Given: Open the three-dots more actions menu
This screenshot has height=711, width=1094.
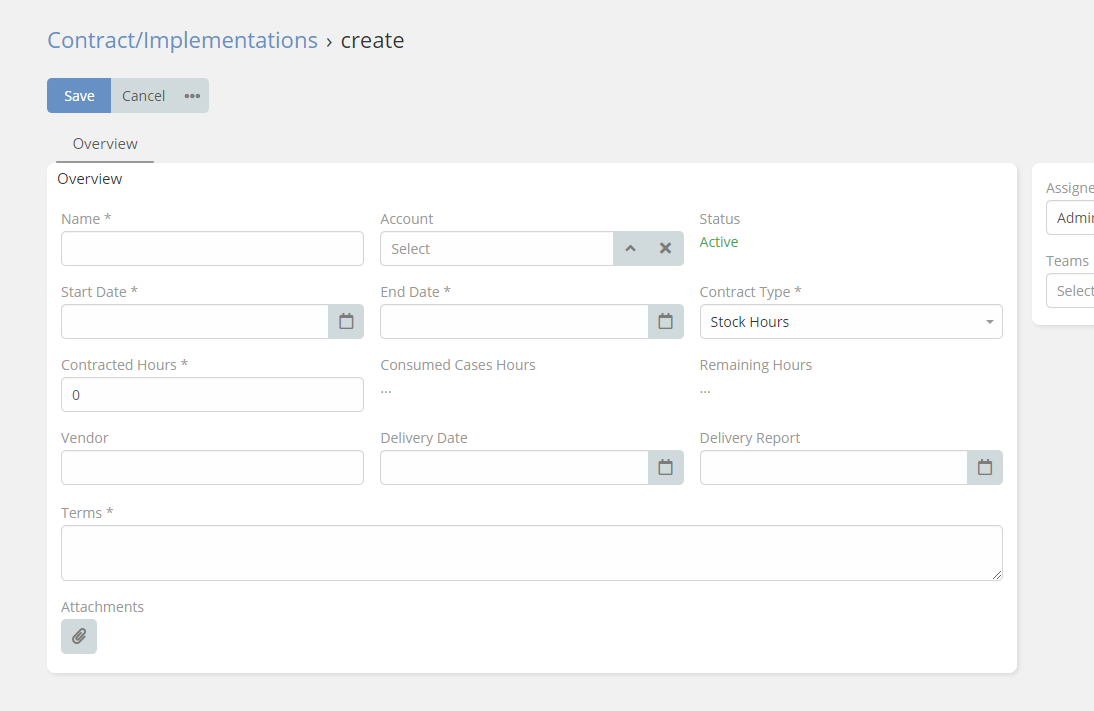Looking at the screenshot, I should 192,96.
